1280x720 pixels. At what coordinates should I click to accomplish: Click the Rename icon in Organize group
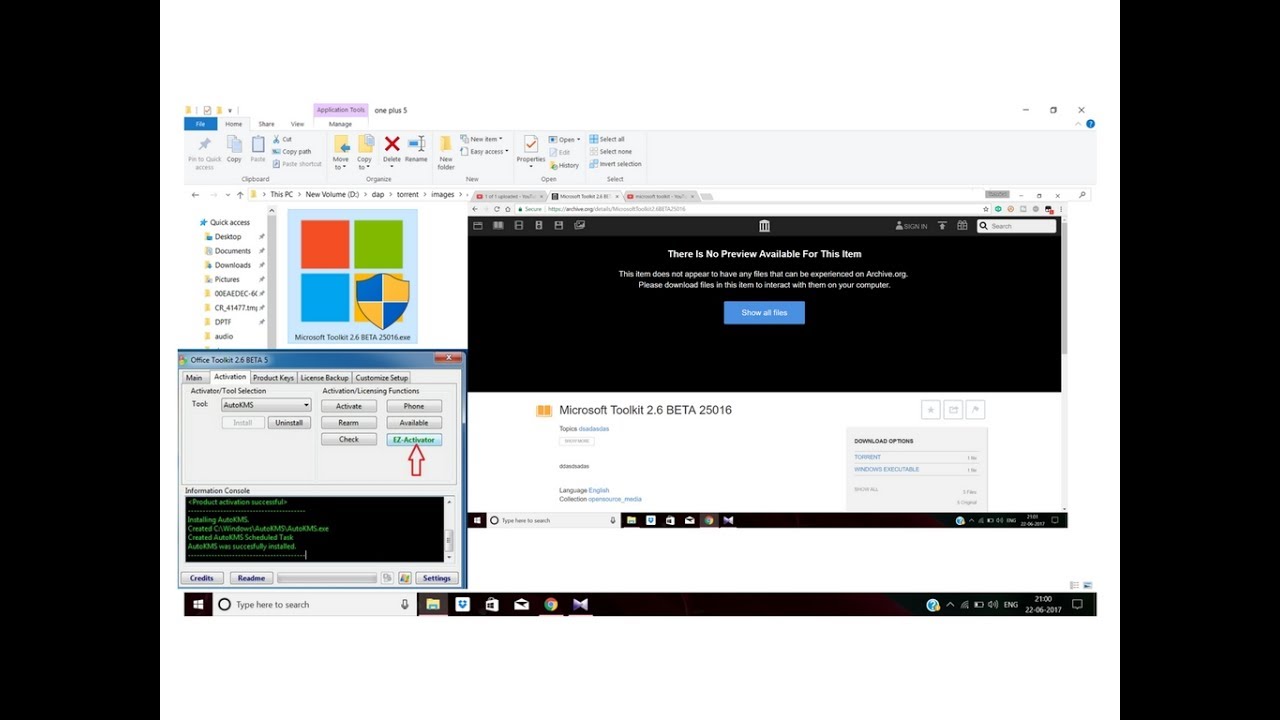(416, 145)
